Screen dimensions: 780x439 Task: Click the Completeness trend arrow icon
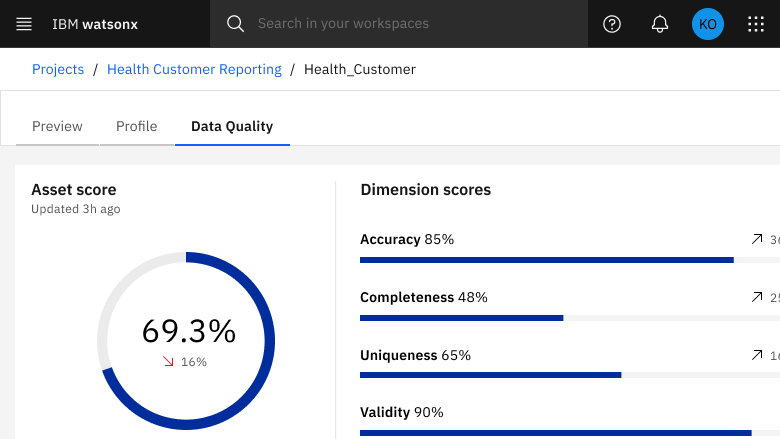tap(756, 297)
